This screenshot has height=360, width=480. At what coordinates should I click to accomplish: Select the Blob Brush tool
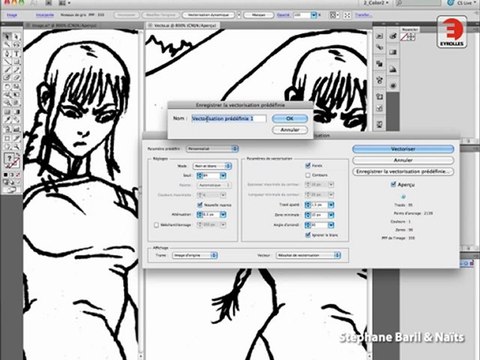7,77
